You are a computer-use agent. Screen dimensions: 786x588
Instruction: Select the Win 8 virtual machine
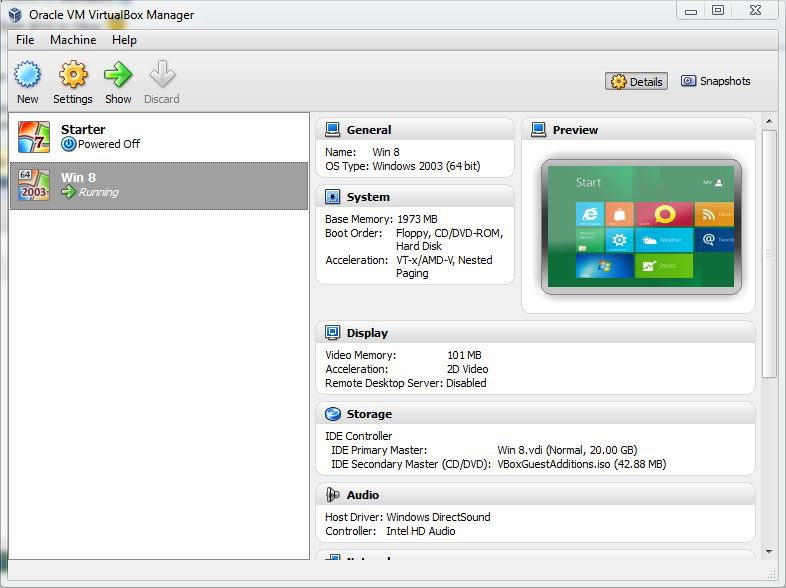pyautogui.click(x=159, y=185)
